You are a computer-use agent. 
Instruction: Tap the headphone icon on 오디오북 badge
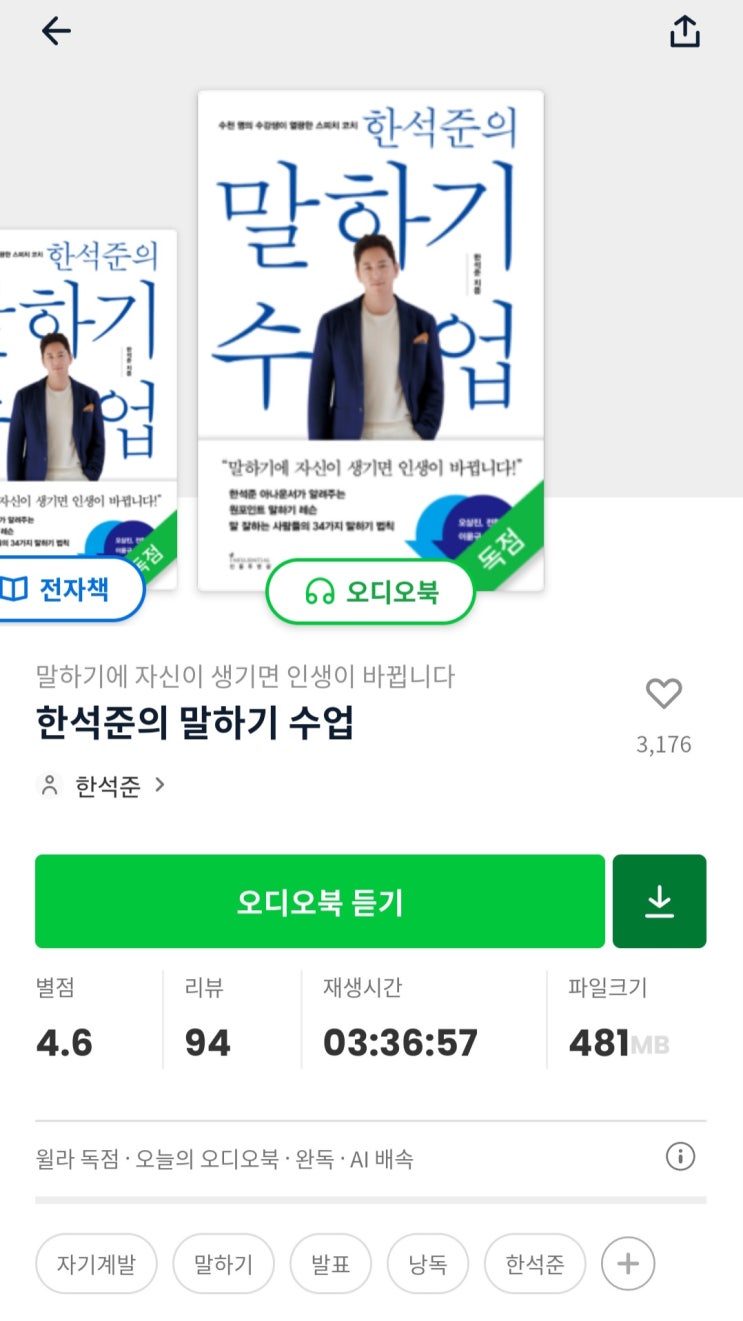319,592
